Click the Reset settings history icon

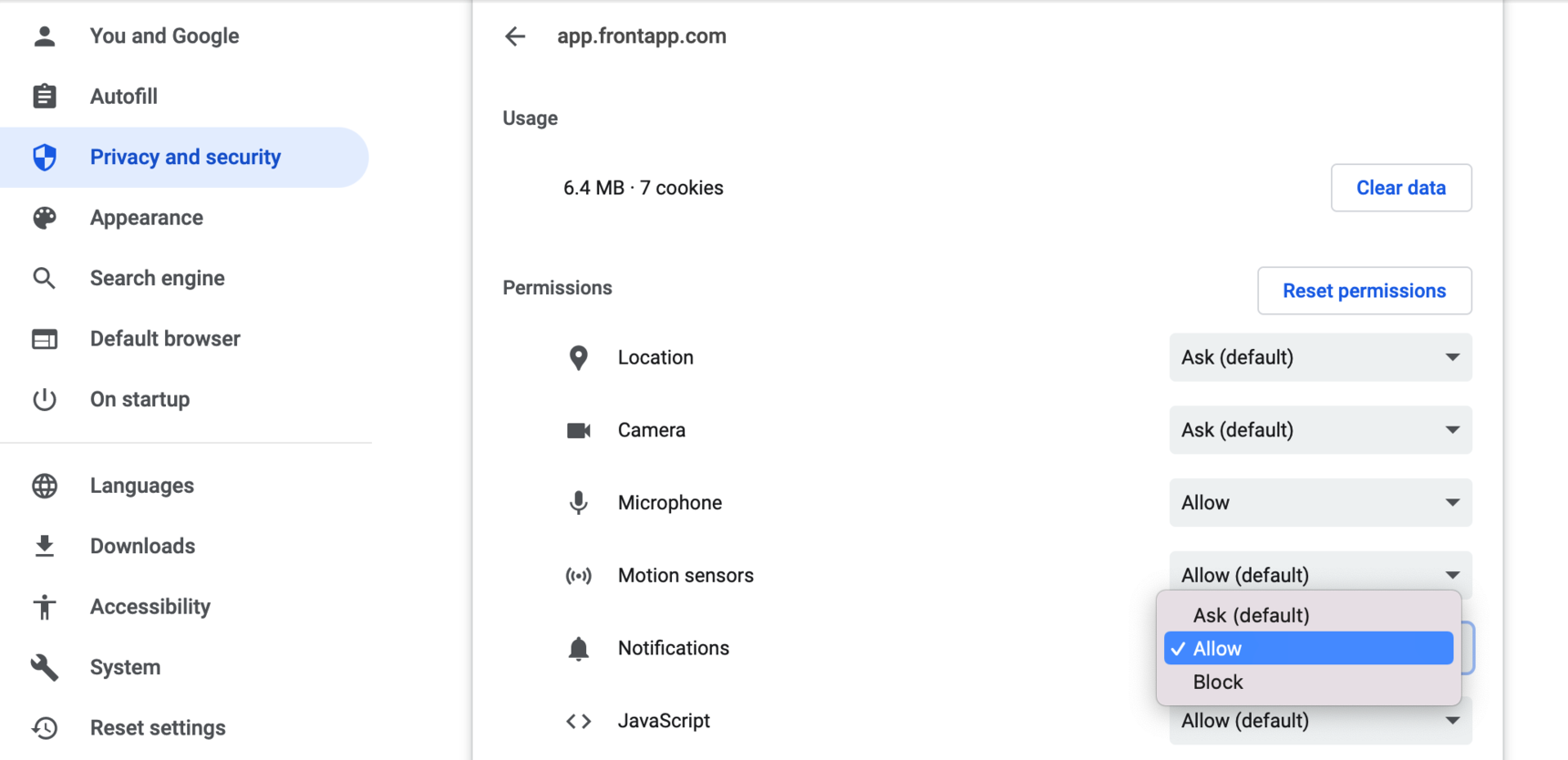[45, 728]
